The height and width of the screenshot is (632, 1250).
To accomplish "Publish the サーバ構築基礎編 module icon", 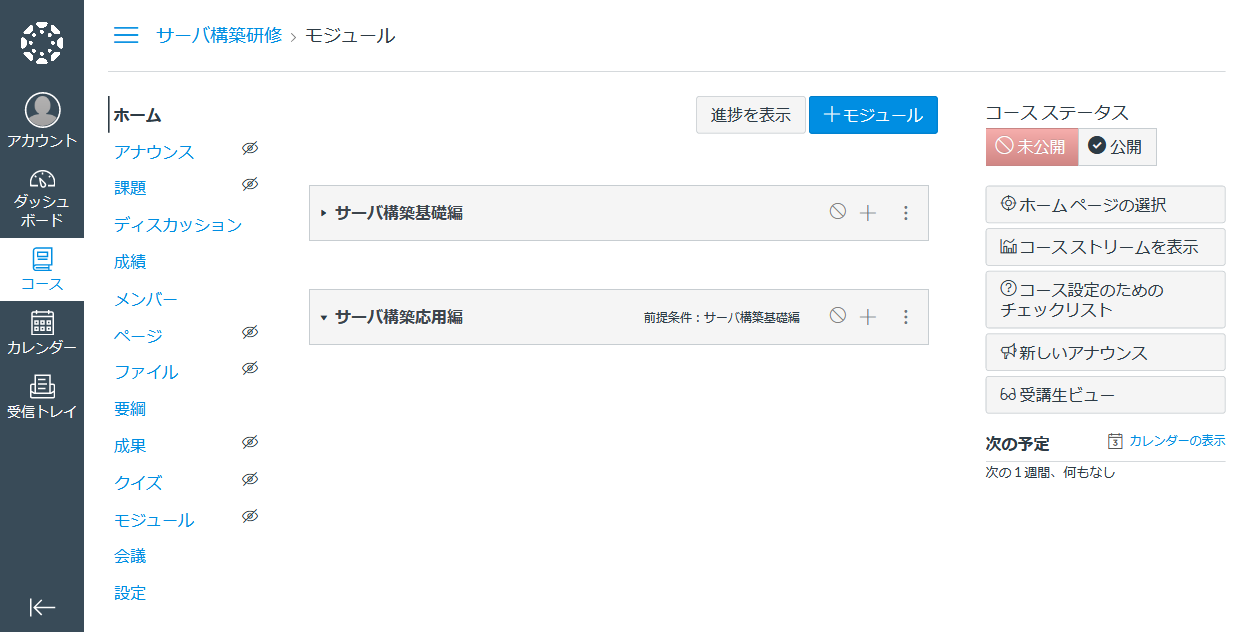I will (838, 212).
